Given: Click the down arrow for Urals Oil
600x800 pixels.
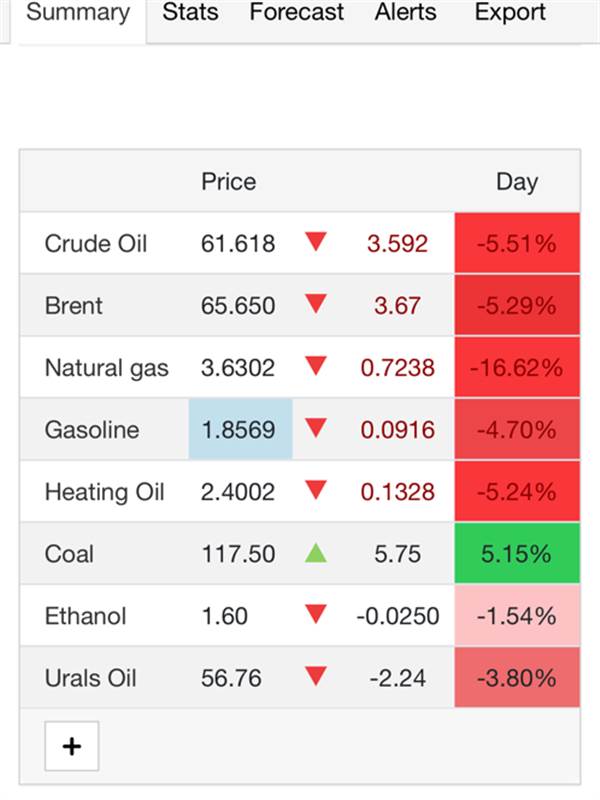Looking at the screenshot, I should (x=316, y=677).
